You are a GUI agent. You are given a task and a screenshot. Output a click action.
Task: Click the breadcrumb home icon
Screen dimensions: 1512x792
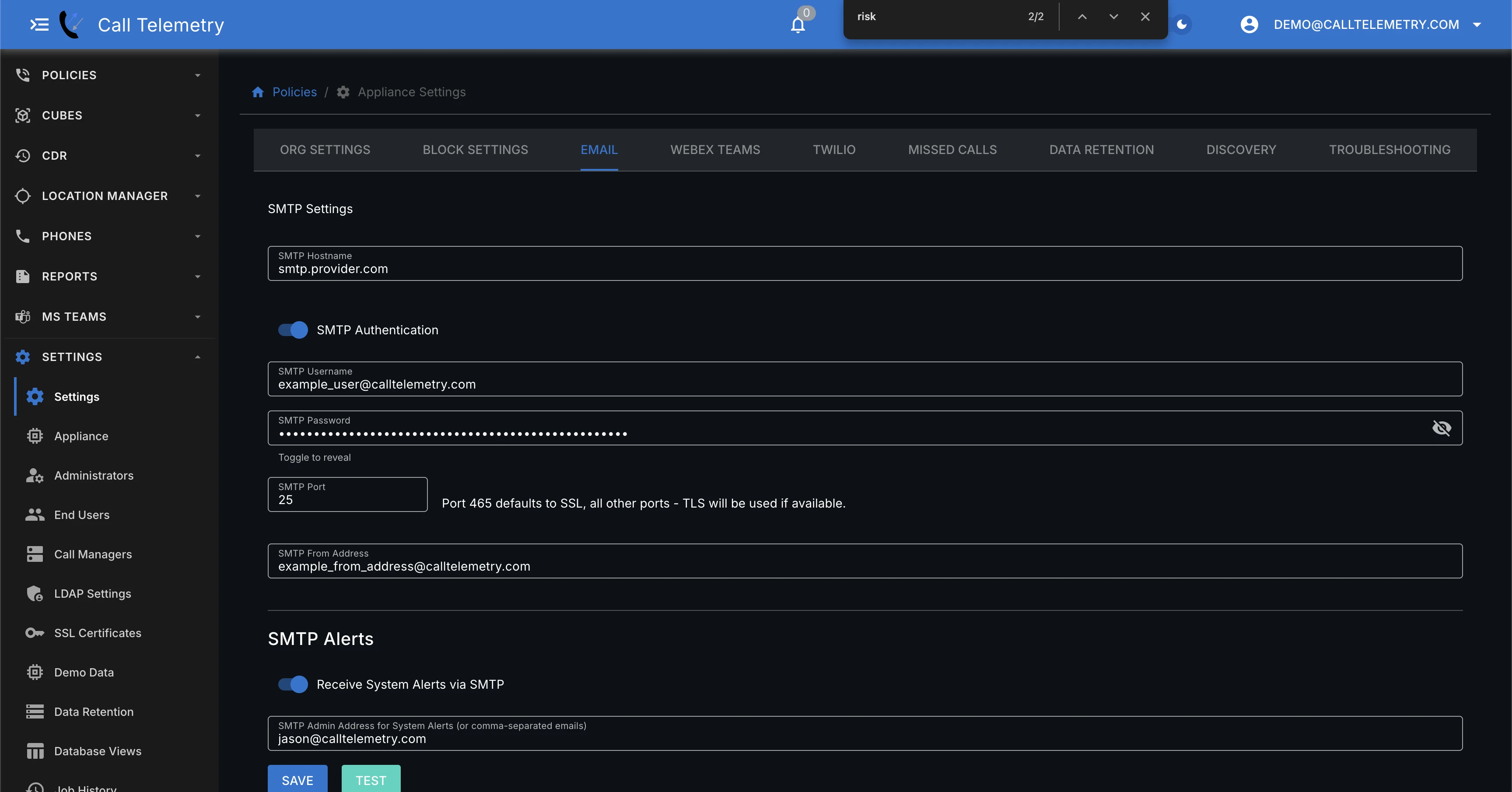click(258, 92)
